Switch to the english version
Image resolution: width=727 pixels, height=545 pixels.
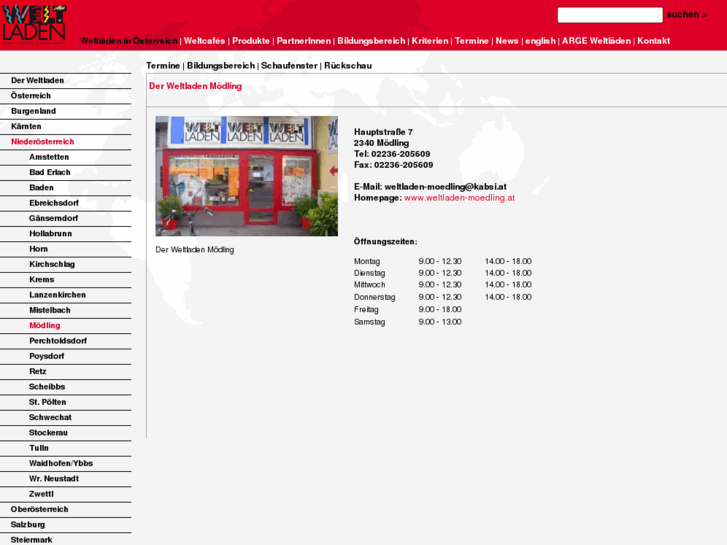point(540,41)
